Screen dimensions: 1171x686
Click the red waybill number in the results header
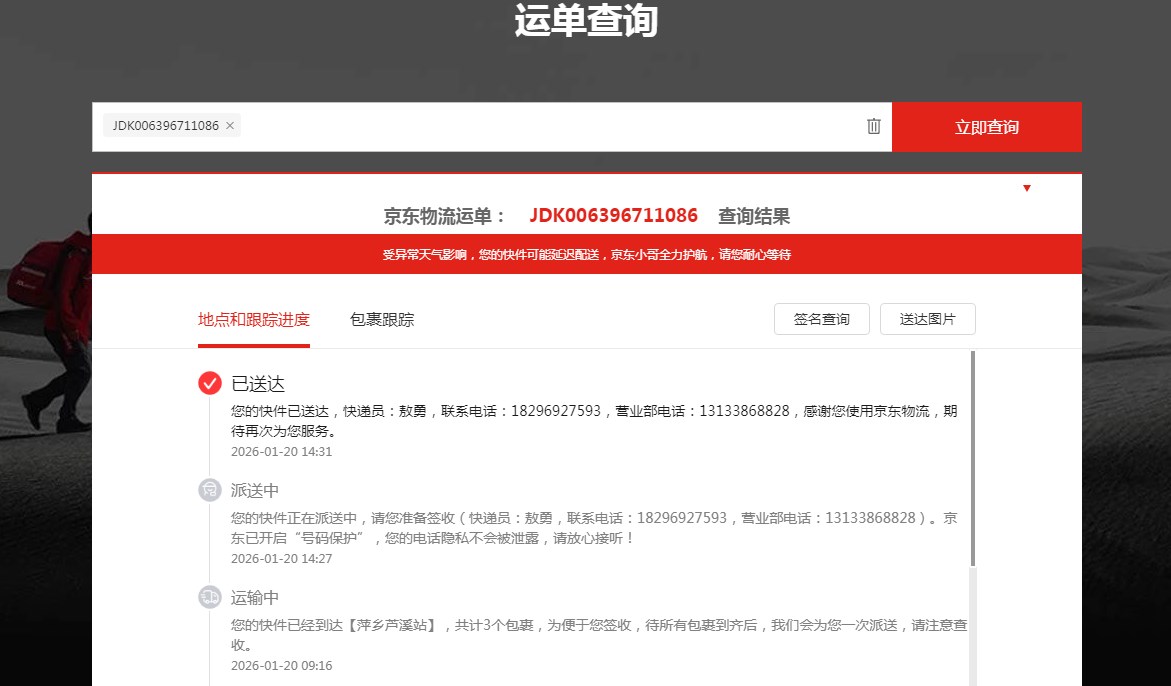coord(613,216)
